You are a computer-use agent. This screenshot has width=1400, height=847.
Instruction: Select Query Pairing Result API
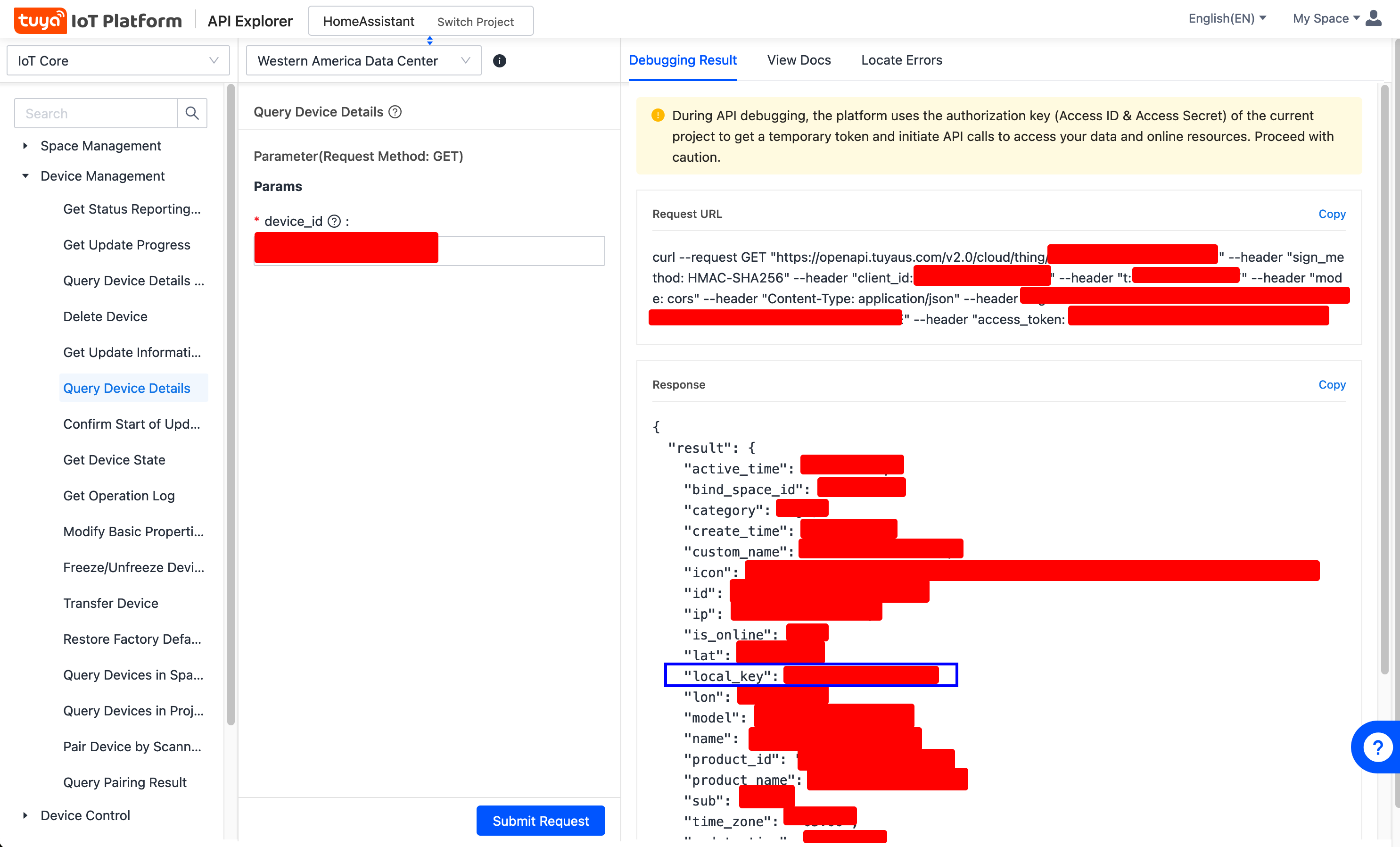[124, 782]
